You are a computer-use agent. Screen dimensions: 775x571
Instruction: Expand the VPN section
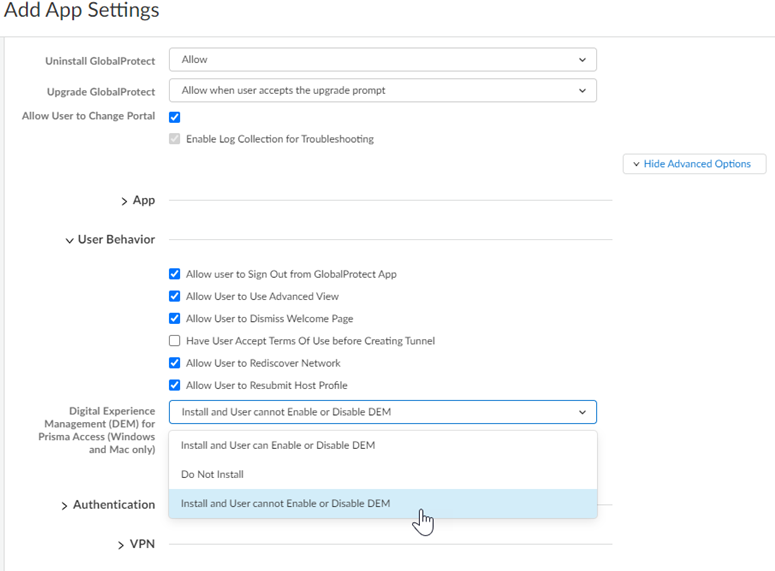(137, 545)
